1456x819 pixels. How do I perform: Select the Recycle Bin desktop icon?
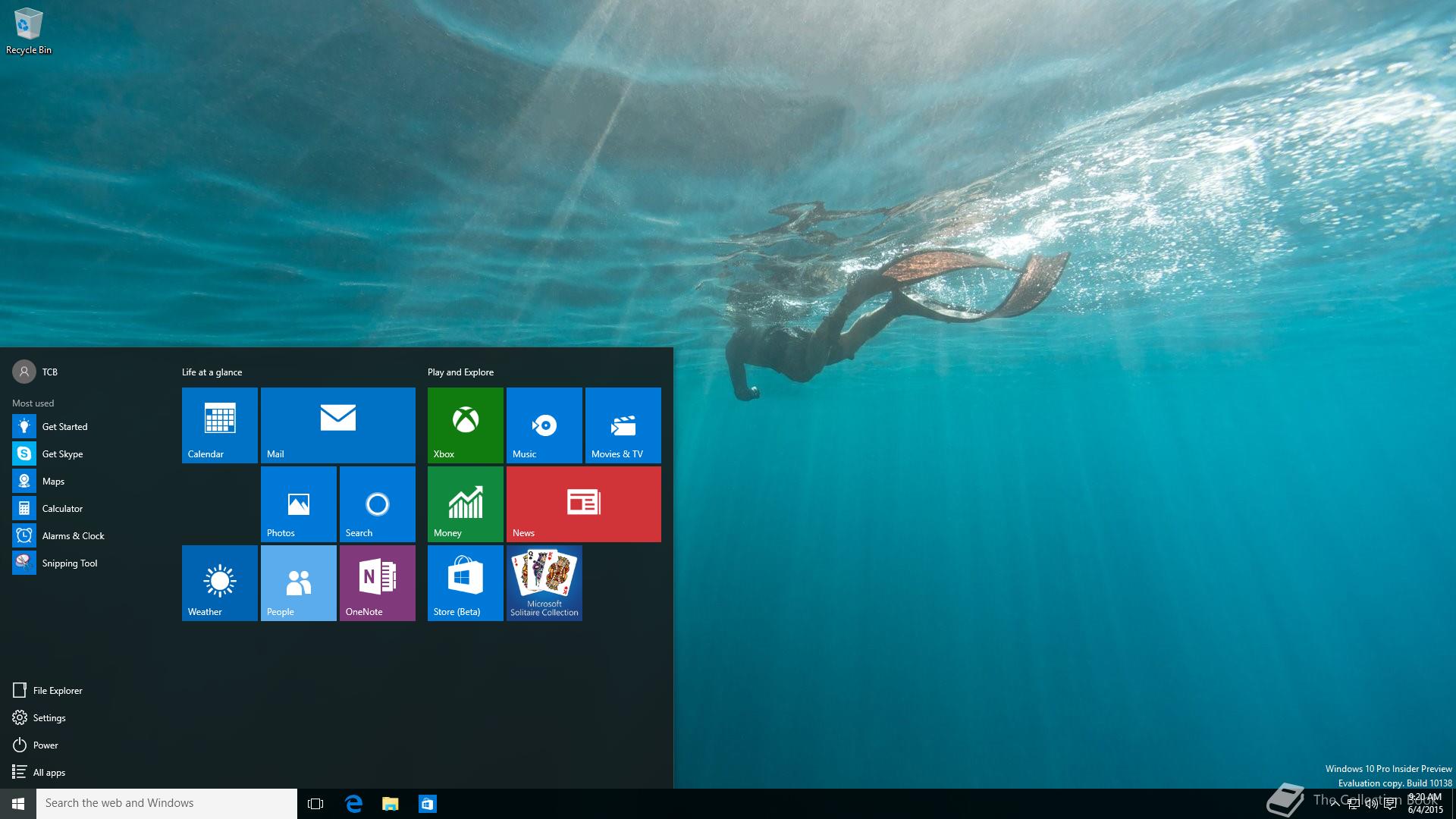tap(29, 31)
